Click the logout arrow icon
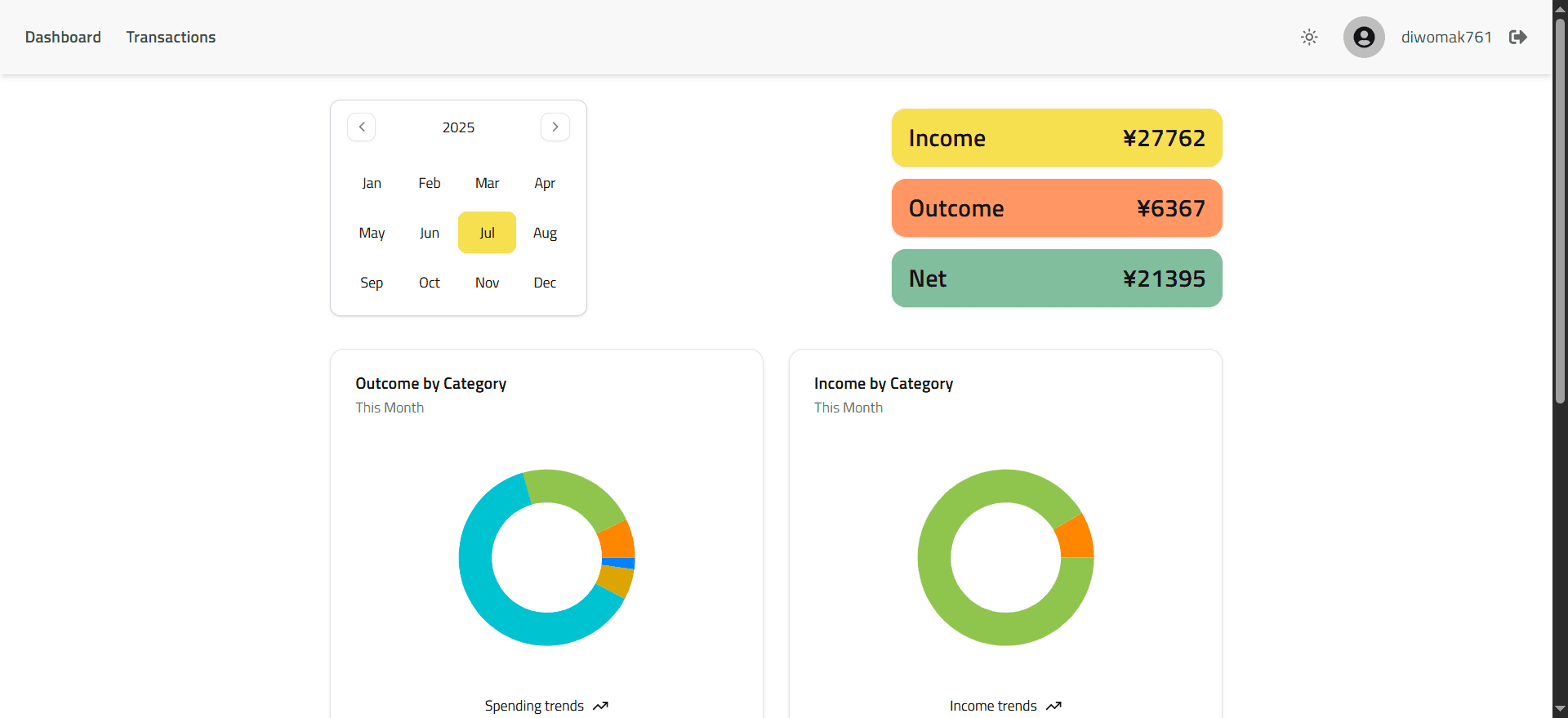This screenshot has height=718, width=1568. tap(1518, 38)
